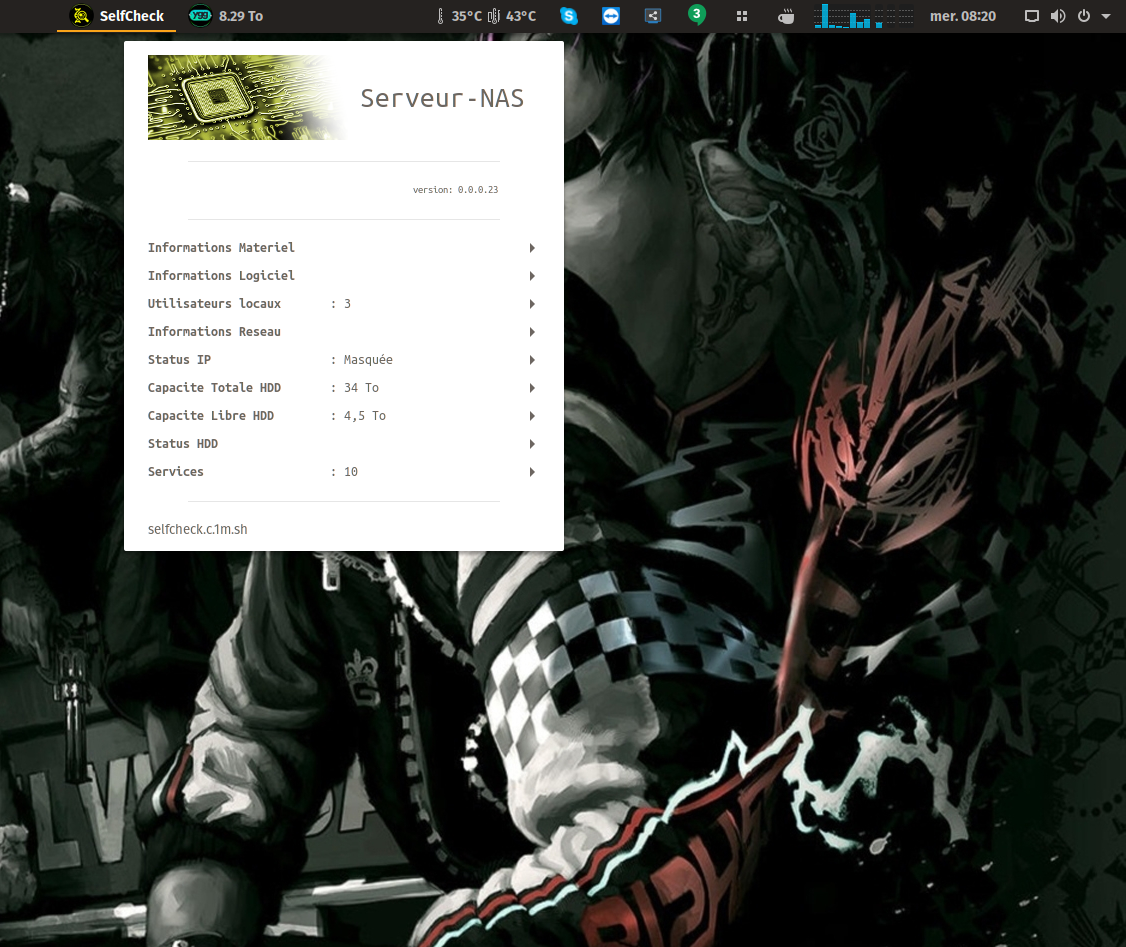Image resolution: width=1126 pixels, height=947 pixels.
Task: Open the TeamViewer tray icon
Action: (x=611, y=16)
